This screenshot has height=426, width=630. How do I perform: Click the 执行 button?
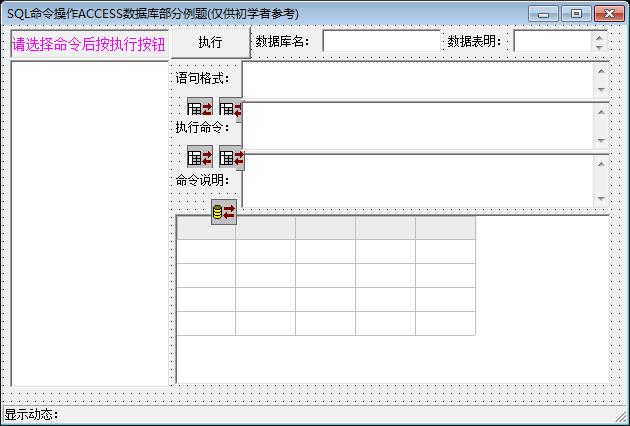point(211,42)
